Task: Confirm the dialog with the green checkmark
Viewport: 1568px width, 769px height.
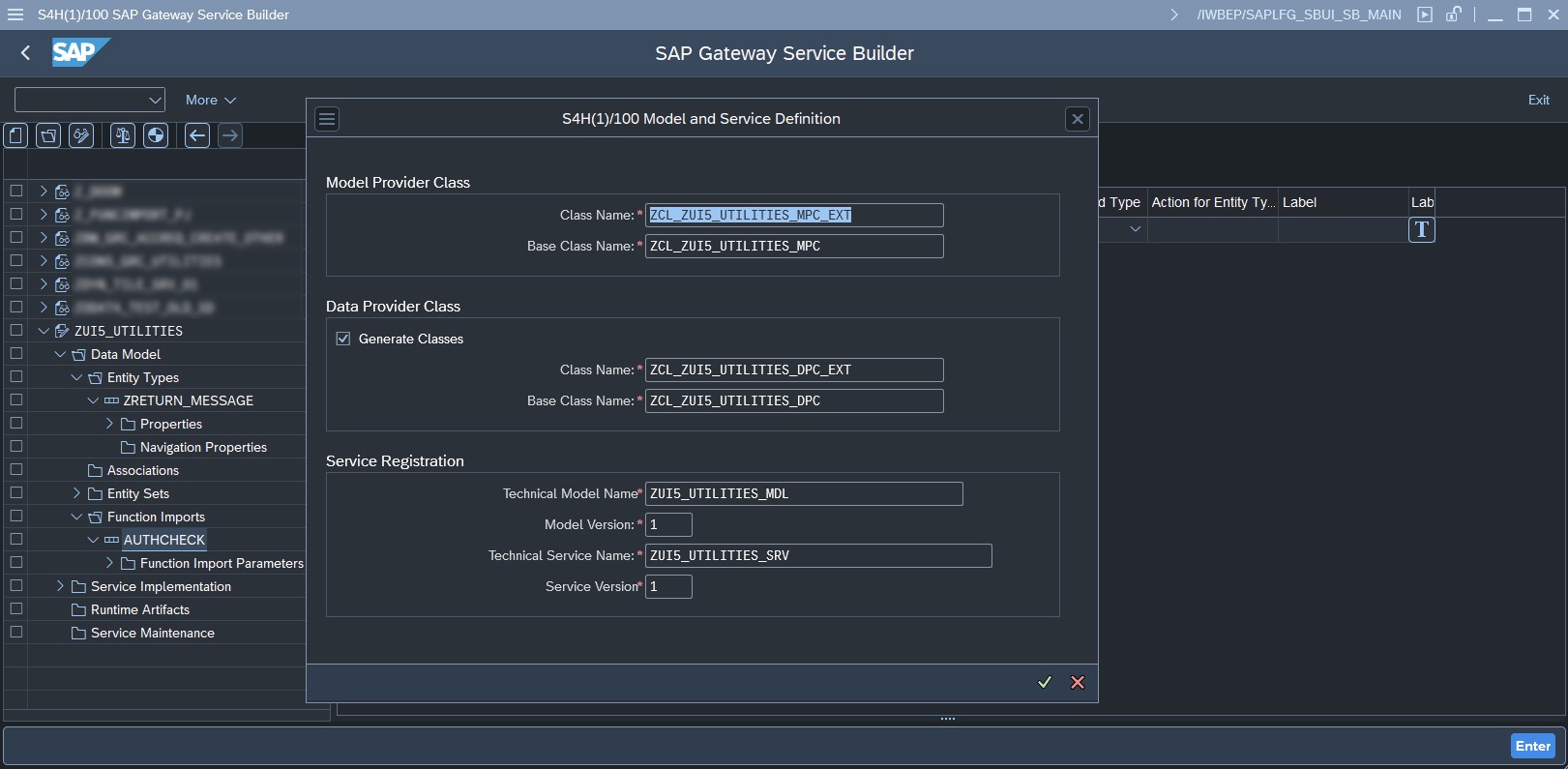Action: pyautogui.click(x=1045, y=682)
